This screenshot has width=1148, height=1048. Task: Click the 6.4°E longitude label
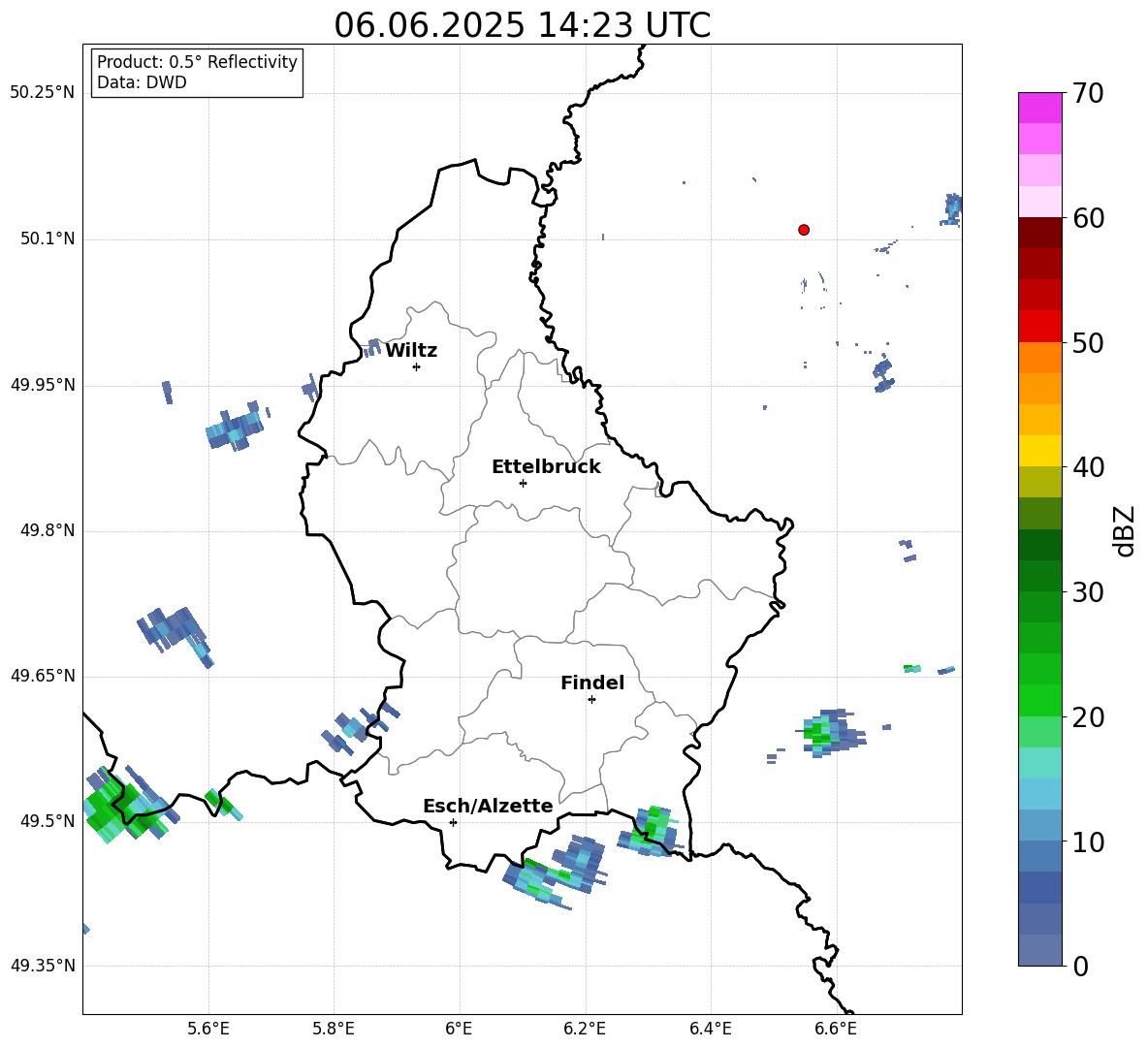coord(710,1029)
